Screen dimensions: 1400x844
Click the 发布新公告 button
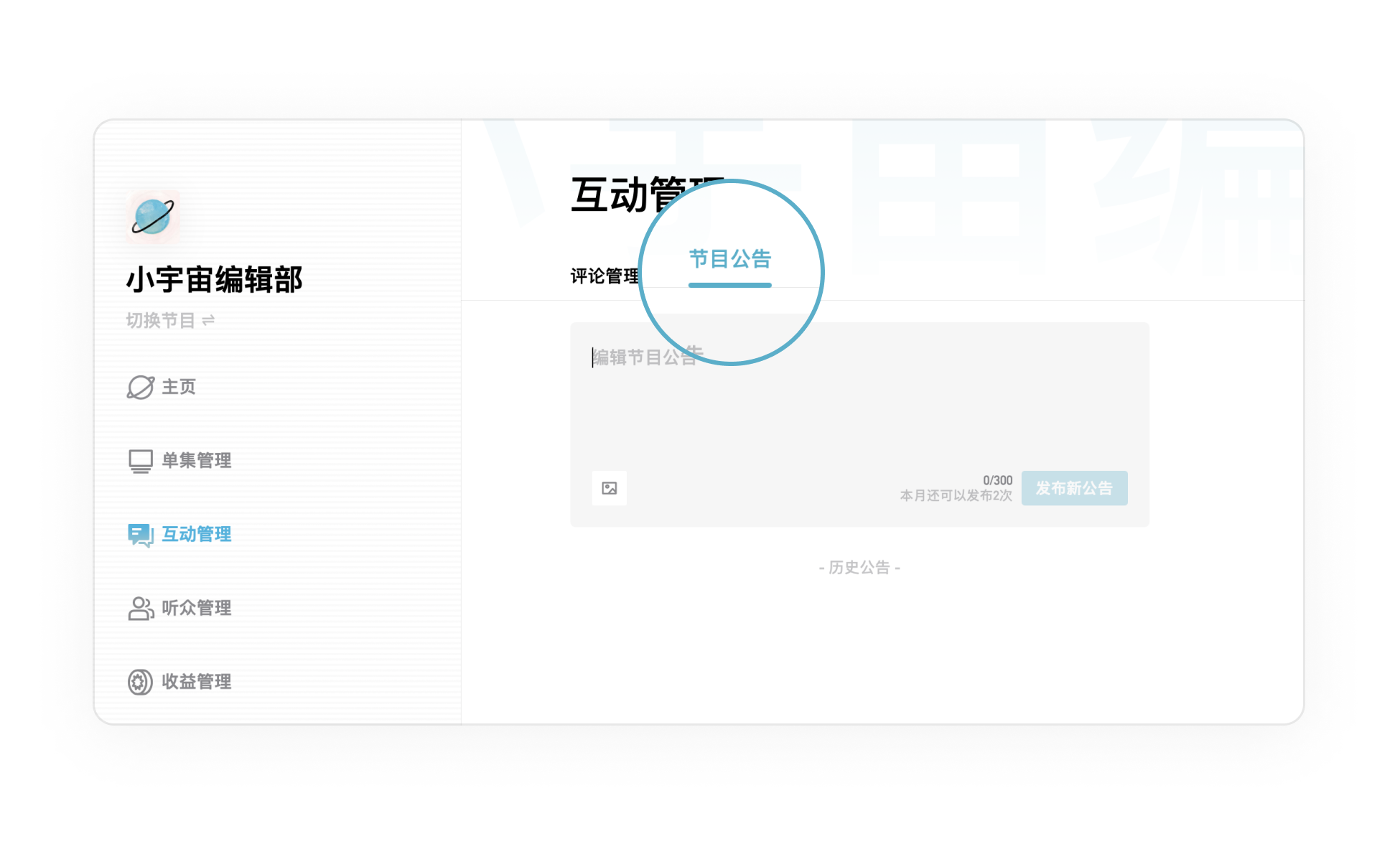point(1074,488)
